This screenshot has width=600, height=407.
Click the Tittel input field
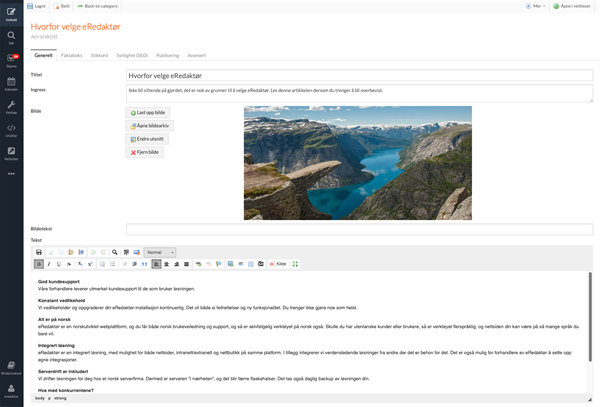pyautogui.click(x=359, y=75)
